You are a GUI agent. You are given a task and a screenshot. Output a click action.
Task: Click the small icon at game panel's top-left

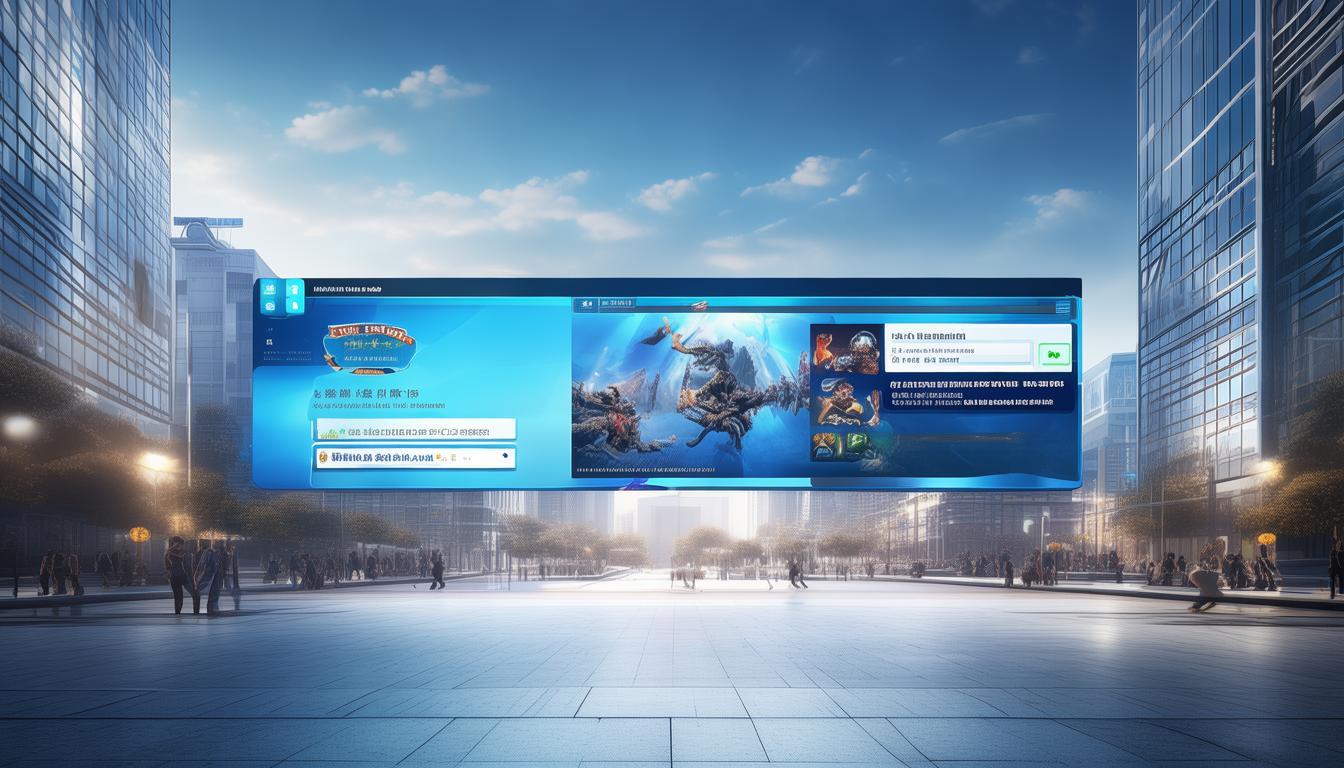click(x=588, y=303)
